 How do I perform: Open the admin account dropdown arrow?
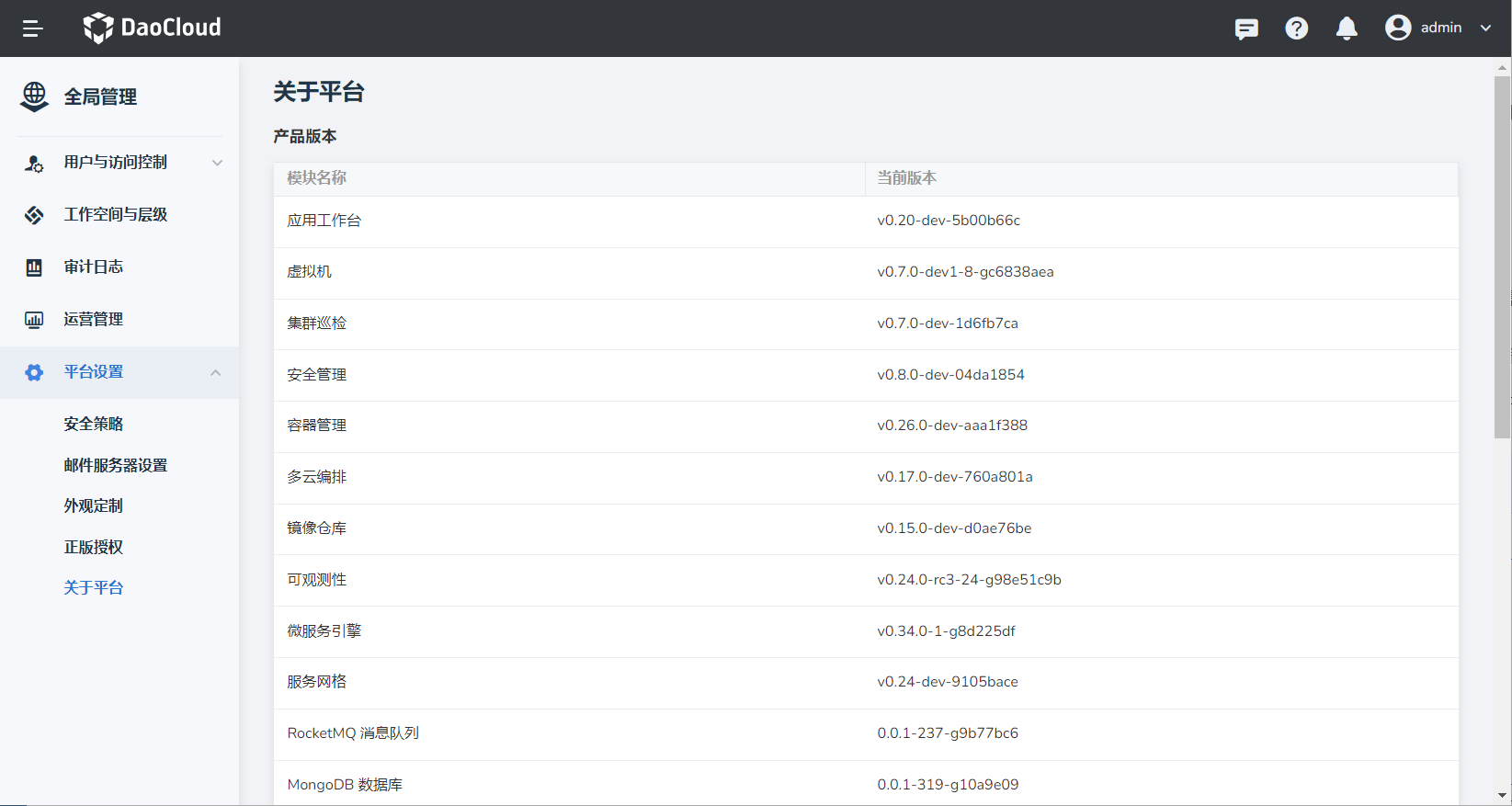tap(1485, 28)
